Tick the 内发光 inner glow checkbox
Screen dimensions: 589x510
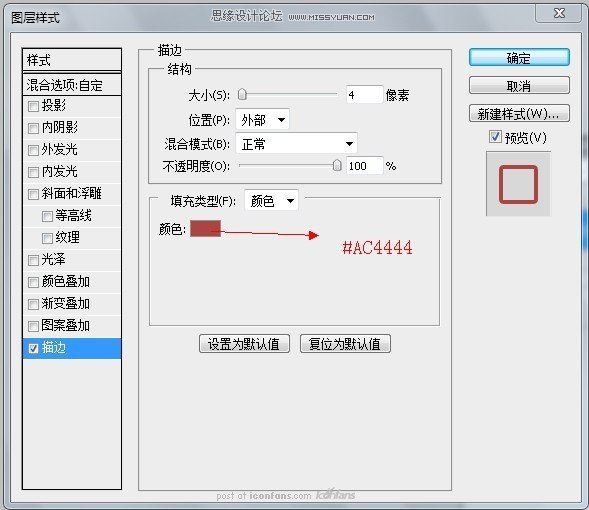(x=33, y=172)
